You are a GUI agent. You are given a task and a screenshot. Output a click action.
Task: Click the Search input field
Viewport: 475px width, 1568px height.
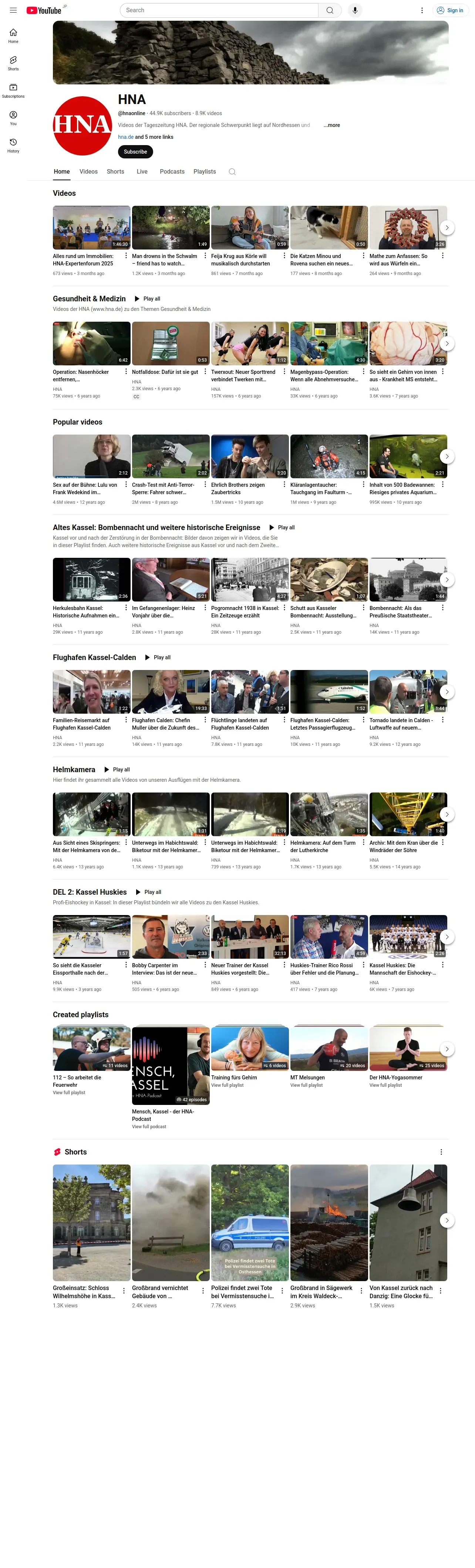click(219, 10)
